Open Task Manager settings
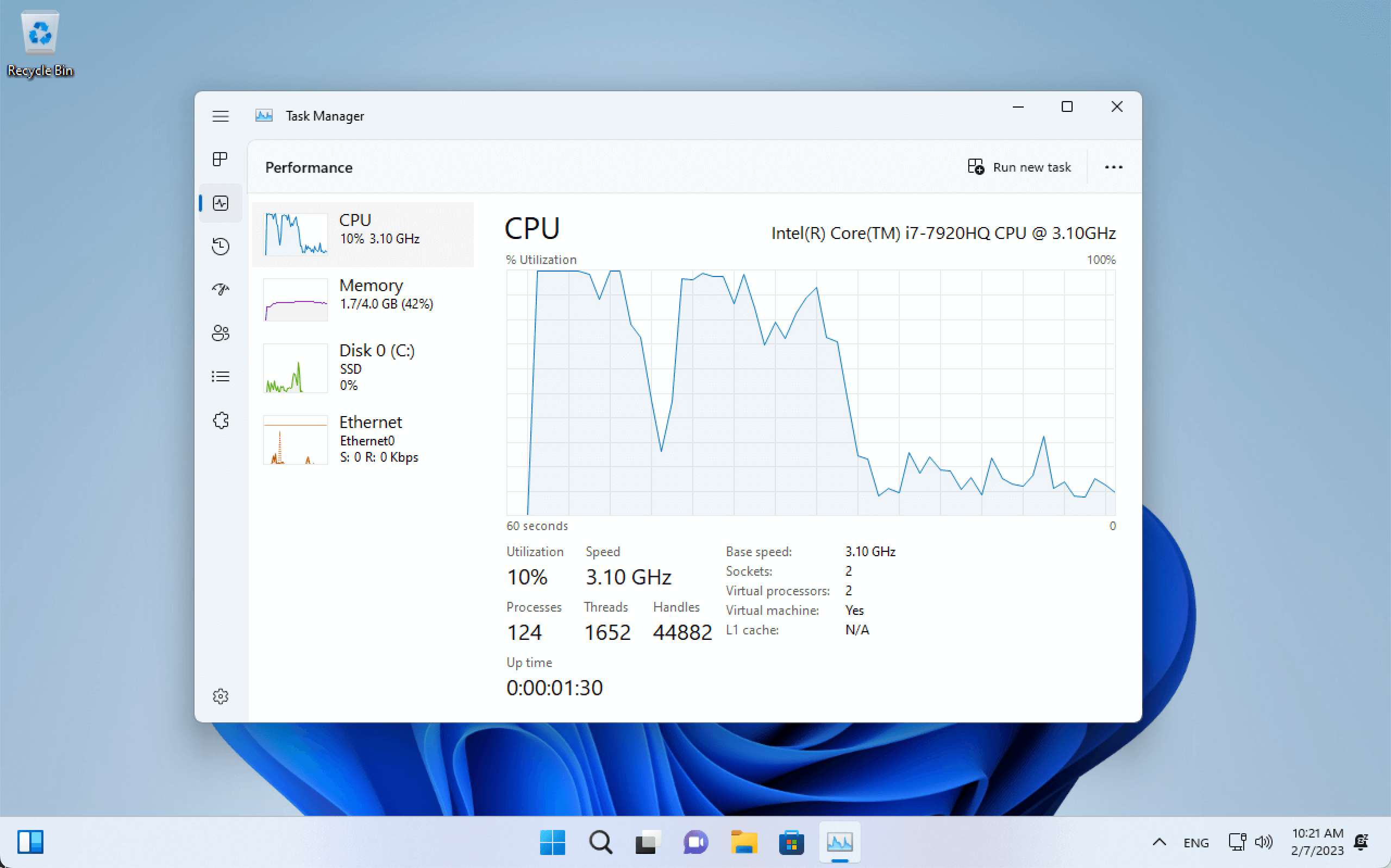Viewport: 1391px width, 868px height. (x=221, y=696)
